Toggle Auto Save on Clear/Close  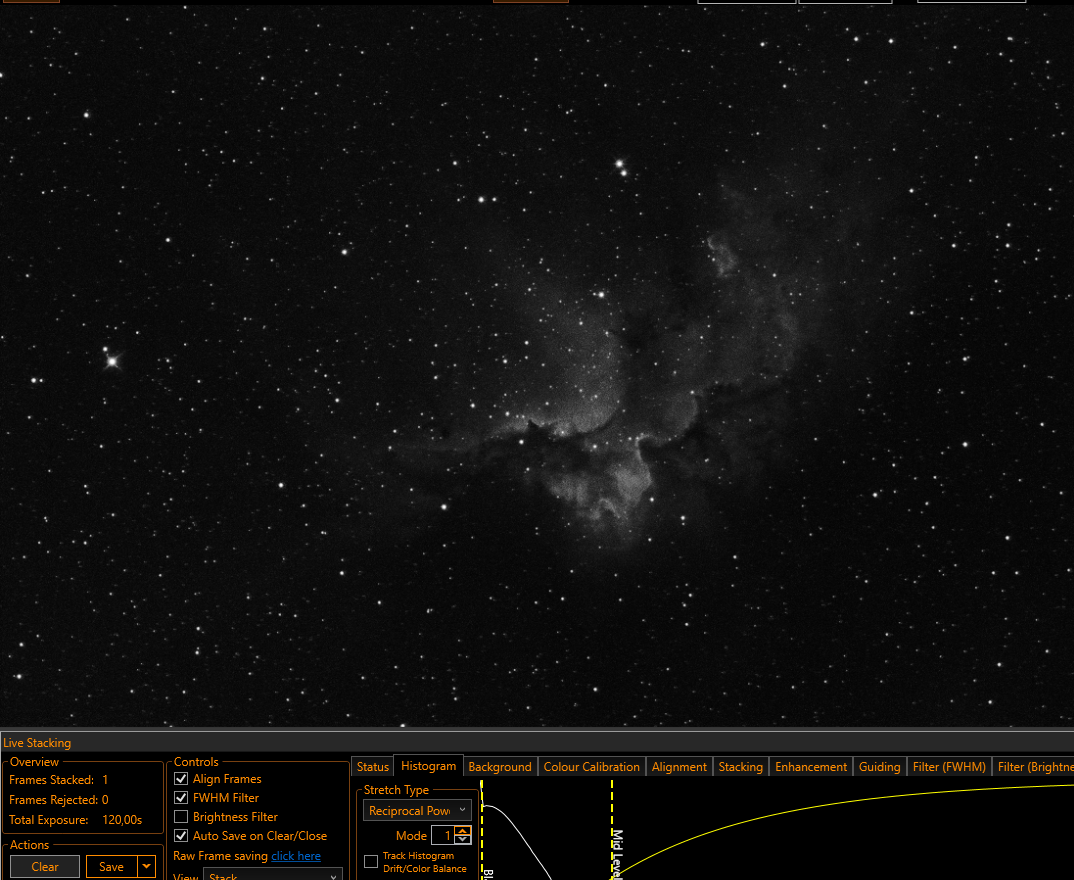point(181,835)
